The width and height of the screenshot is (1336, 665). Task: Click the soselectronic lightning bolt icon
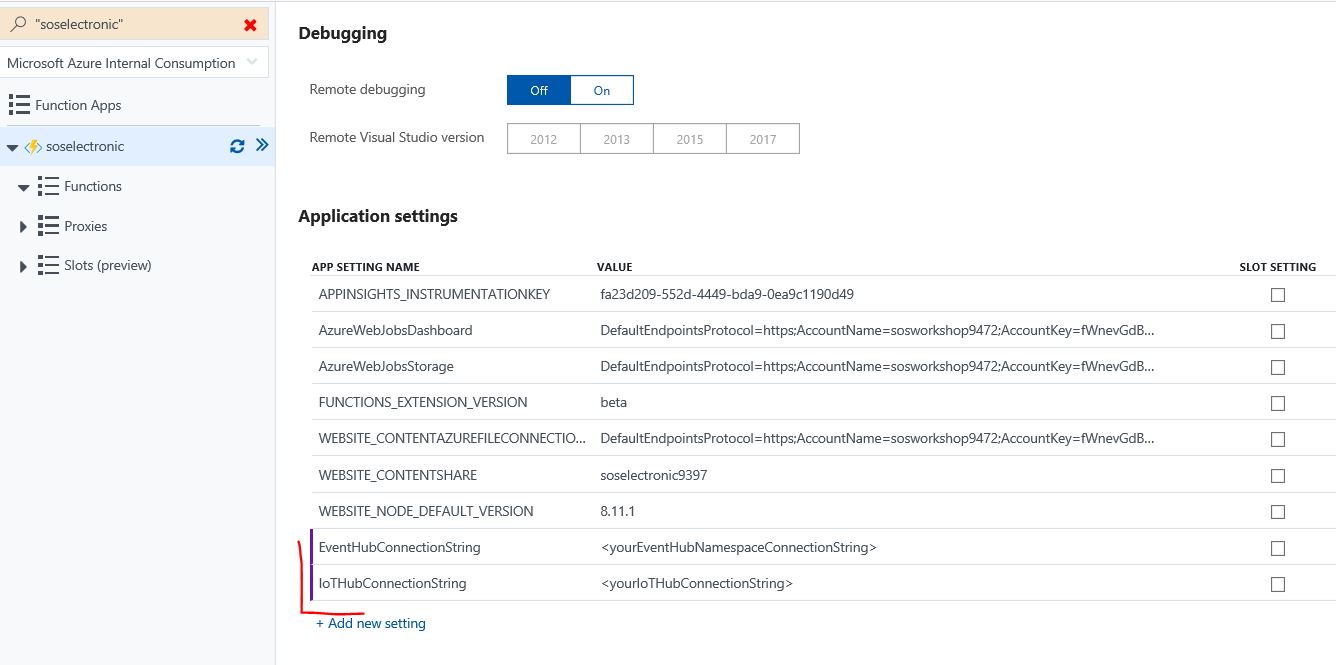click(x=33, y=146)
